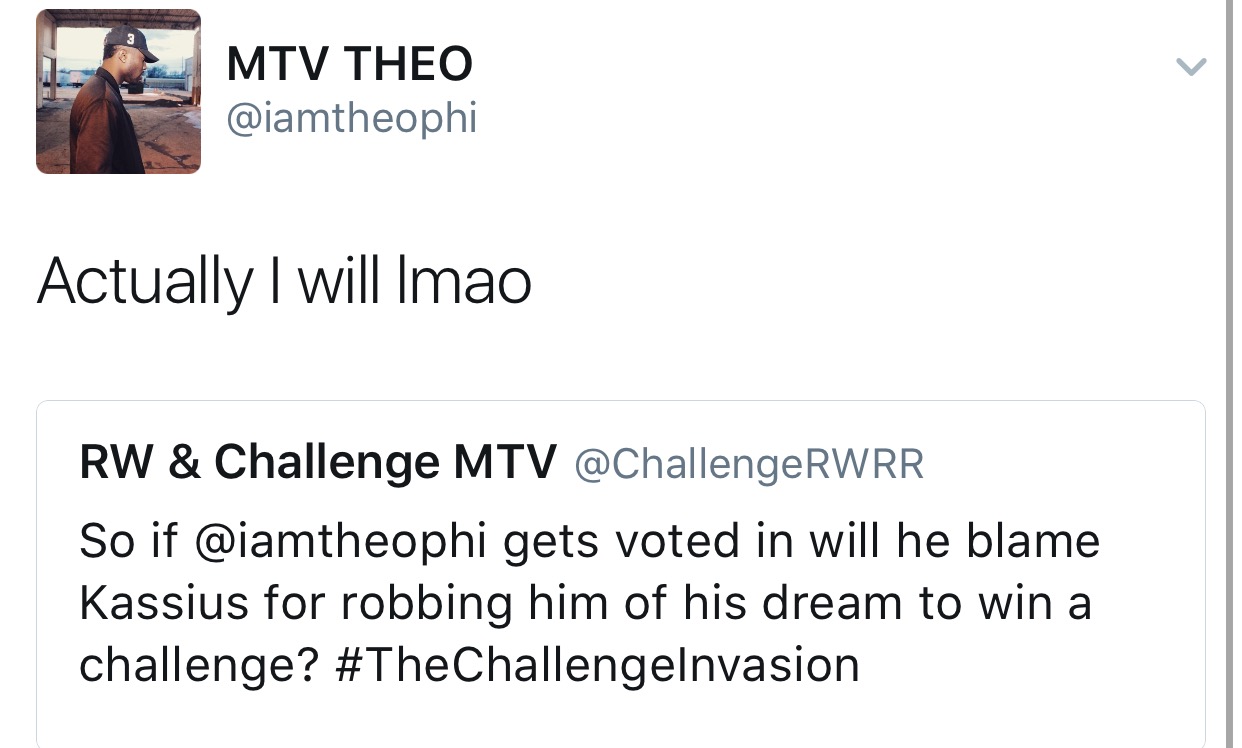Visit the @ChallengeRWRR handle
The image size is (1242, 748).
[749, 463]
